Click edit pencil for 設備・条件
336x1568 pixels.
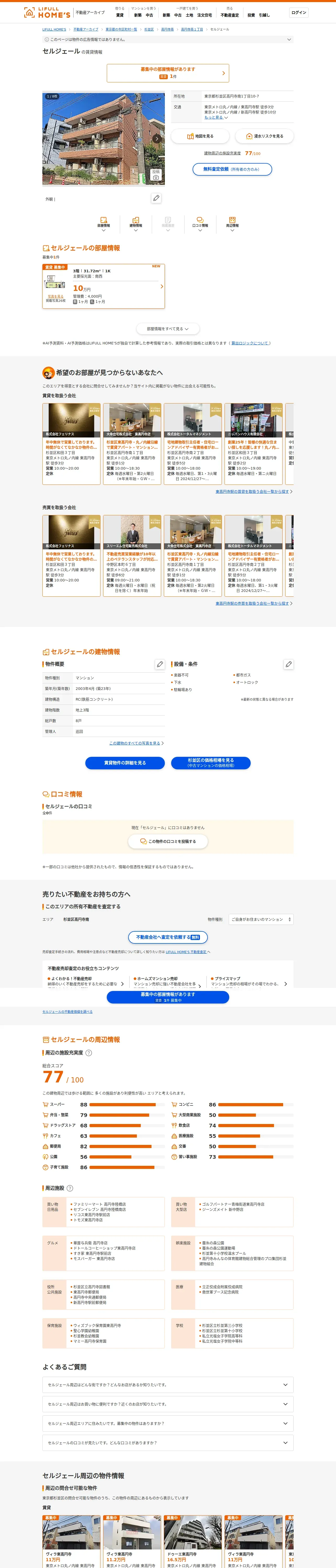[288, 664]
